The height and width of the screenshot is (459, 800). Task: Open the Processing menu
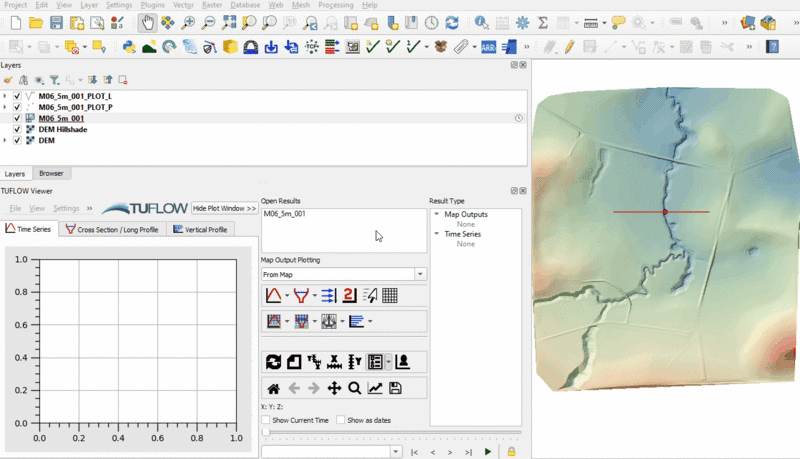(335, 5)
